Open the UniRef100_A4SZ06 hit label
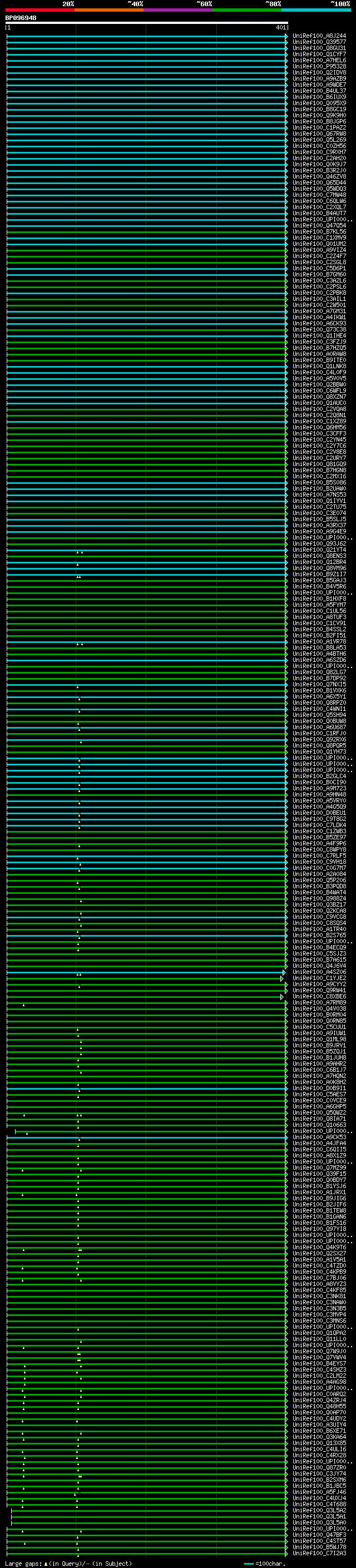This screenshot has width=356, height=1568. click(x=319, y=972)
